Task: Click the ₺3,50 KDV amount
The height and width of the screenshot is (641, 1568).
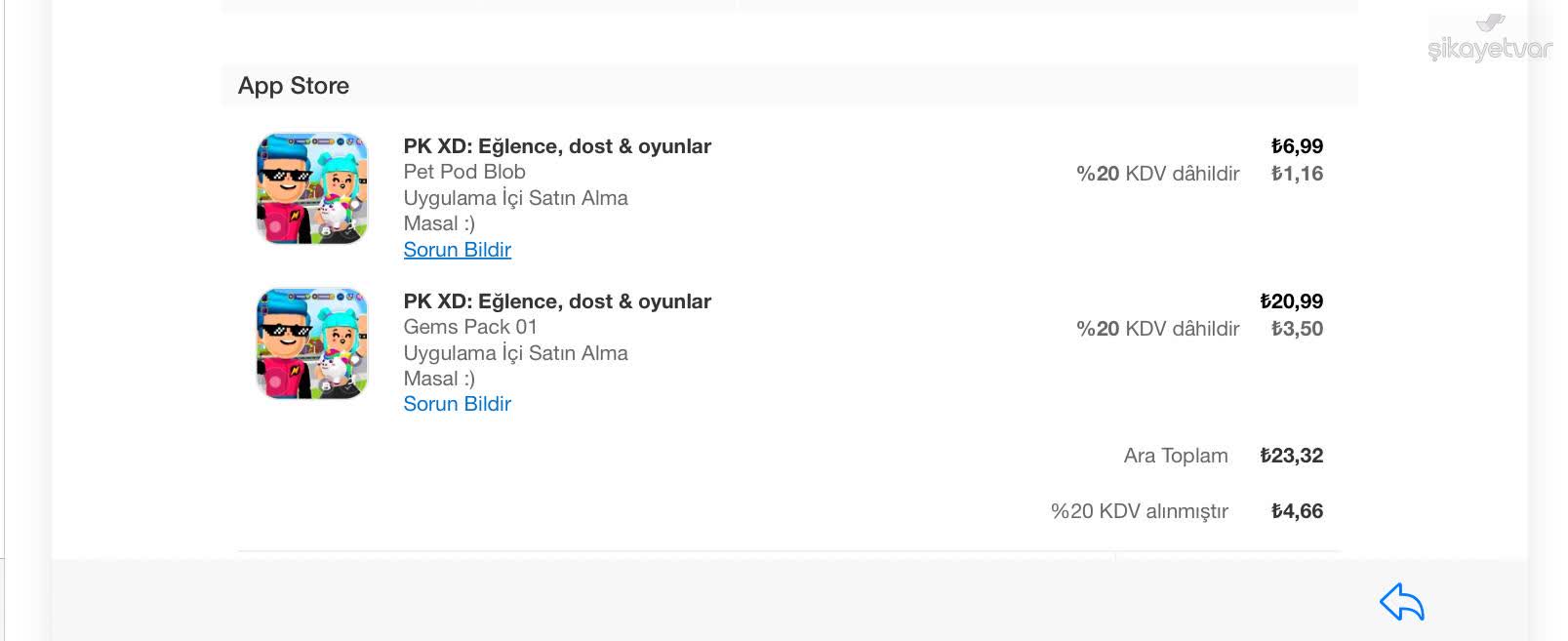Action: [x=1297, y=329]
